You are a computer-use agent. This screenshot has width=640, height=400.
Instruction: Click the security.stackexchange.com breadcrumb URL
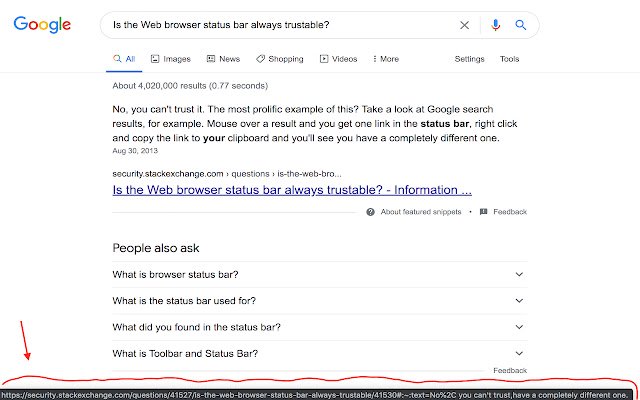tap(227, 174)
